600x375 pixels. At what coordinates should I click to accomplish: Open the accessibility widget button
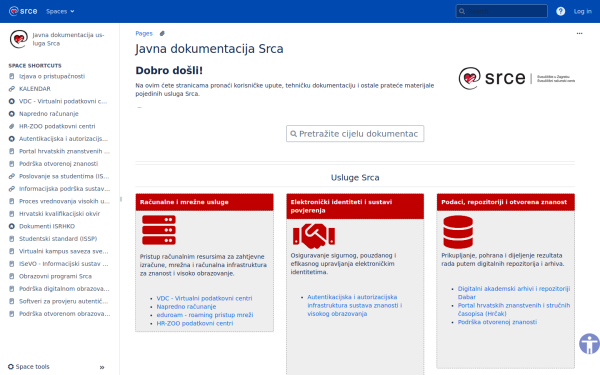pos(589,344)
